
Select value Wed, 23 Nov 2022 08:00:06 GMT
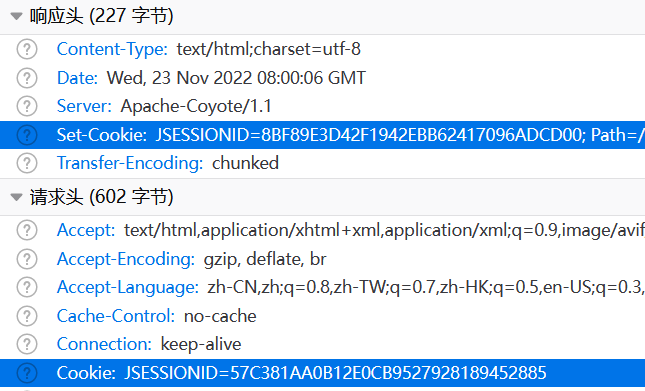[x=236, y=78]
